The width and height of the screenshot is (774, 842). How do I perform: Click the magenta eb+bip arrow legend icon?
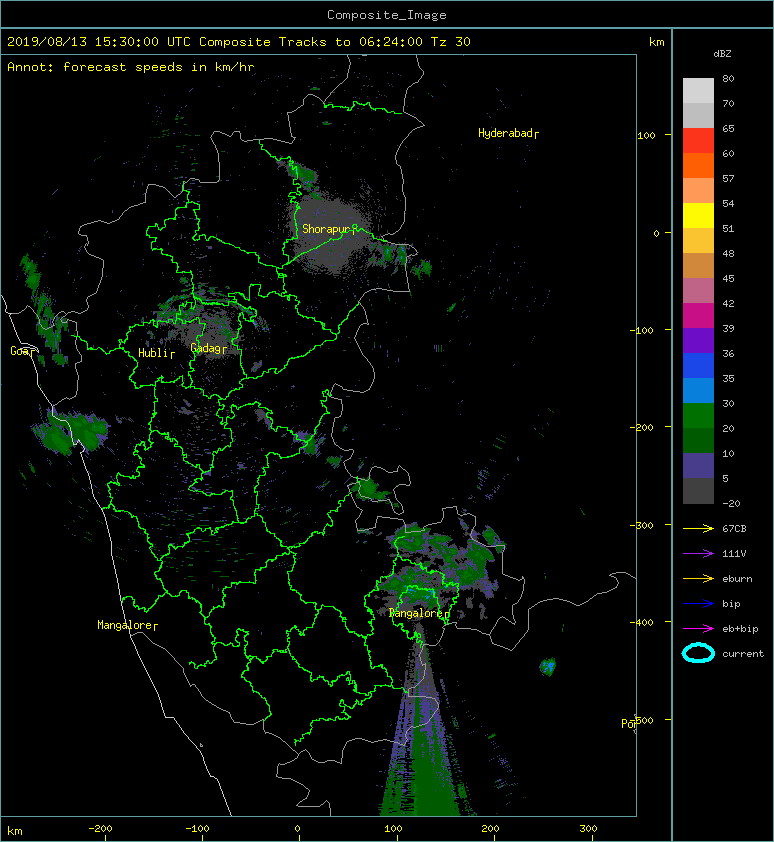[x=698, y=628]
